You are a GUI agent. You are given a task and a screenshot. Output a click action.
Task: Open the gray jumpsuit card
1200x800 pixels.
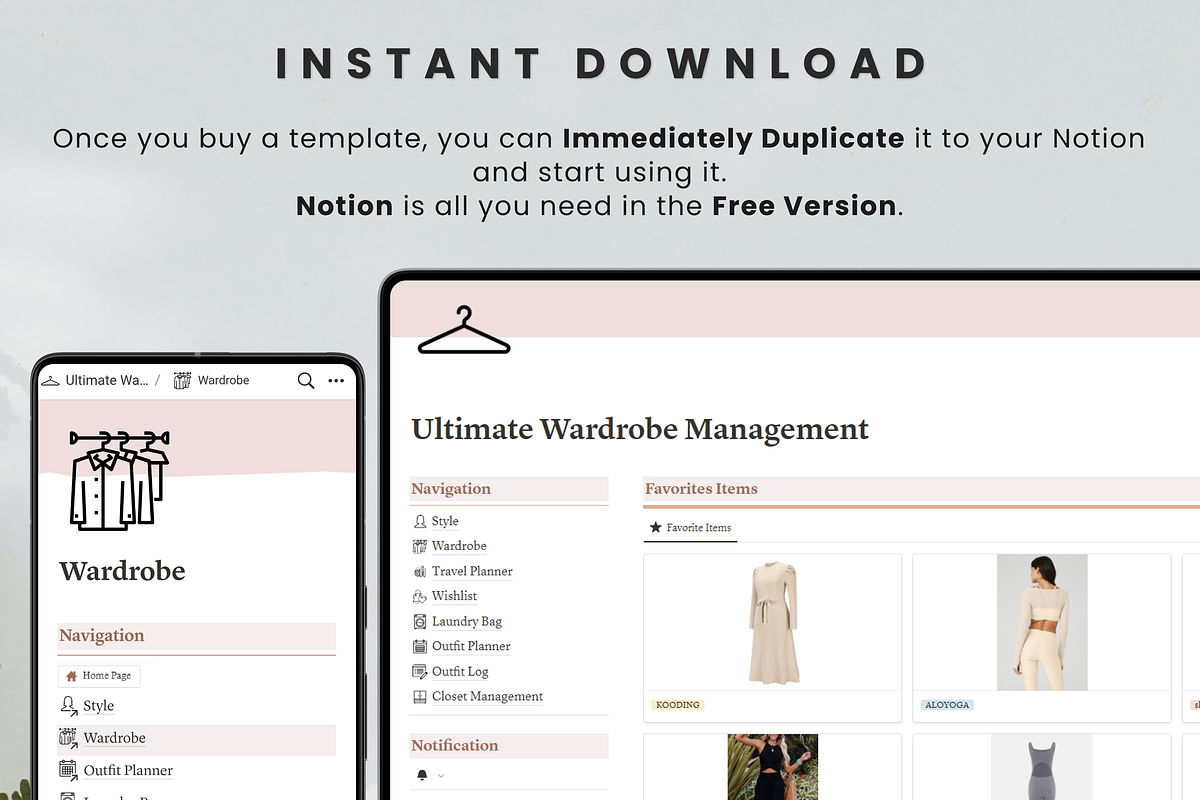click(x=1042, y=767)
